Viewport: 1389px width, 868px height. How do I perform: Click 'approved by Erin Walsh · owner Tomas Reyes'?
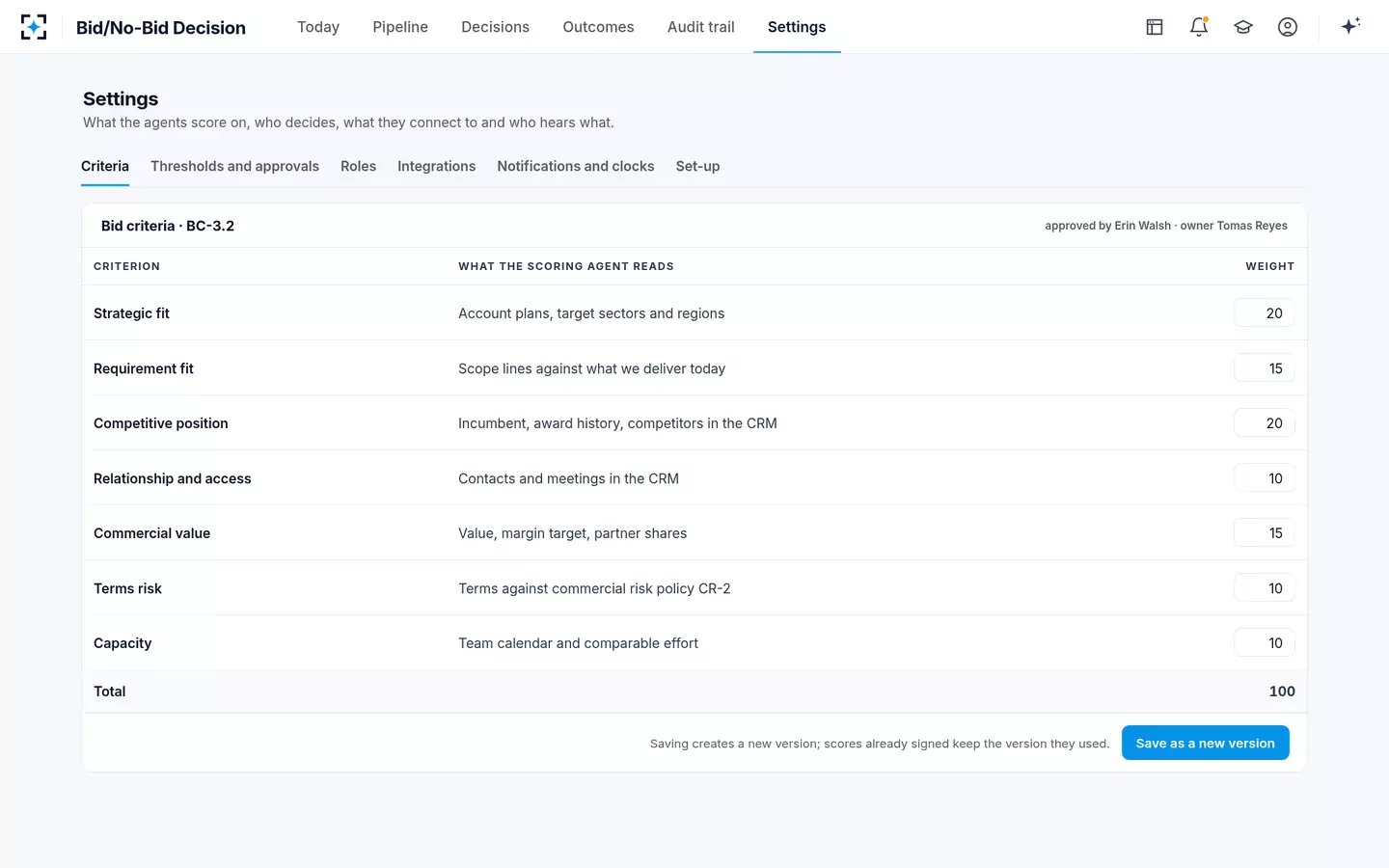click(x=1166, y=226)
